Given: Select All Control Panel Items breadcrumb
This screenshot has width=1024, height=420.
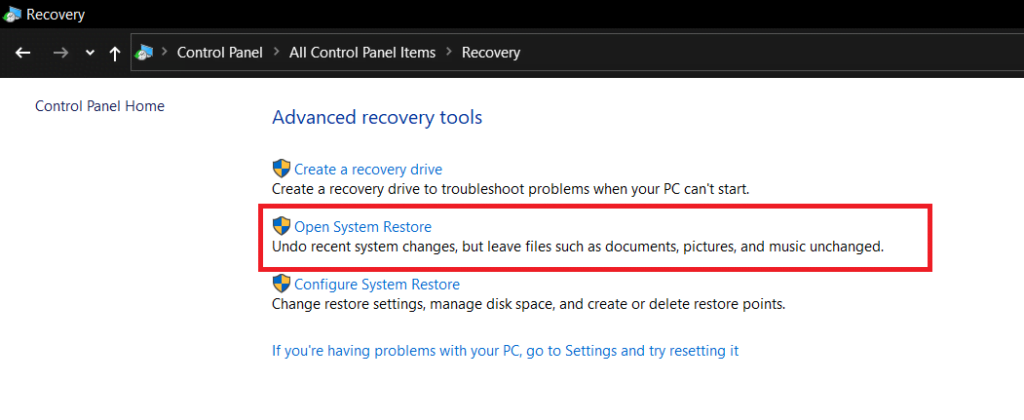Looking at the screenshot, I should [x=362, y=53].
